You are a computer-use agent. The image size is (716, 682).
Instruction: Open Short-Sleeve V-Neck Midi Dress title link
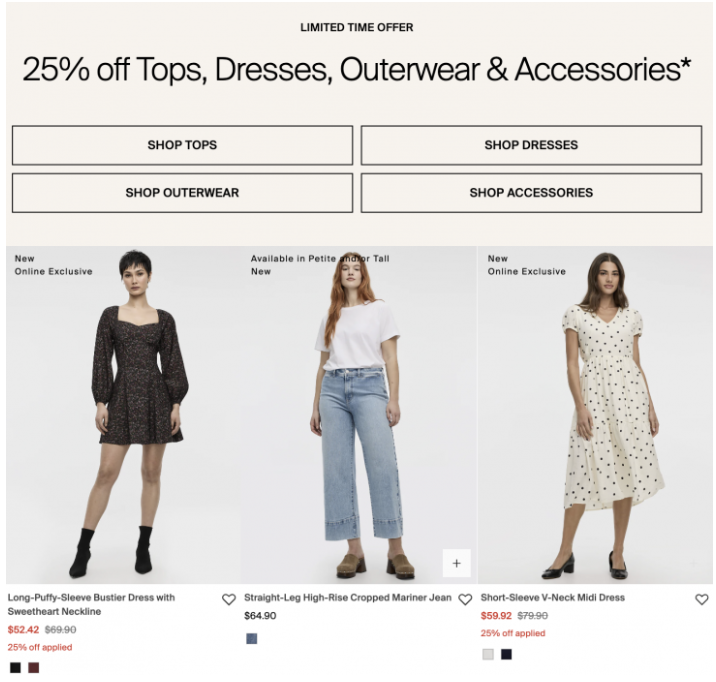(553, 598)
